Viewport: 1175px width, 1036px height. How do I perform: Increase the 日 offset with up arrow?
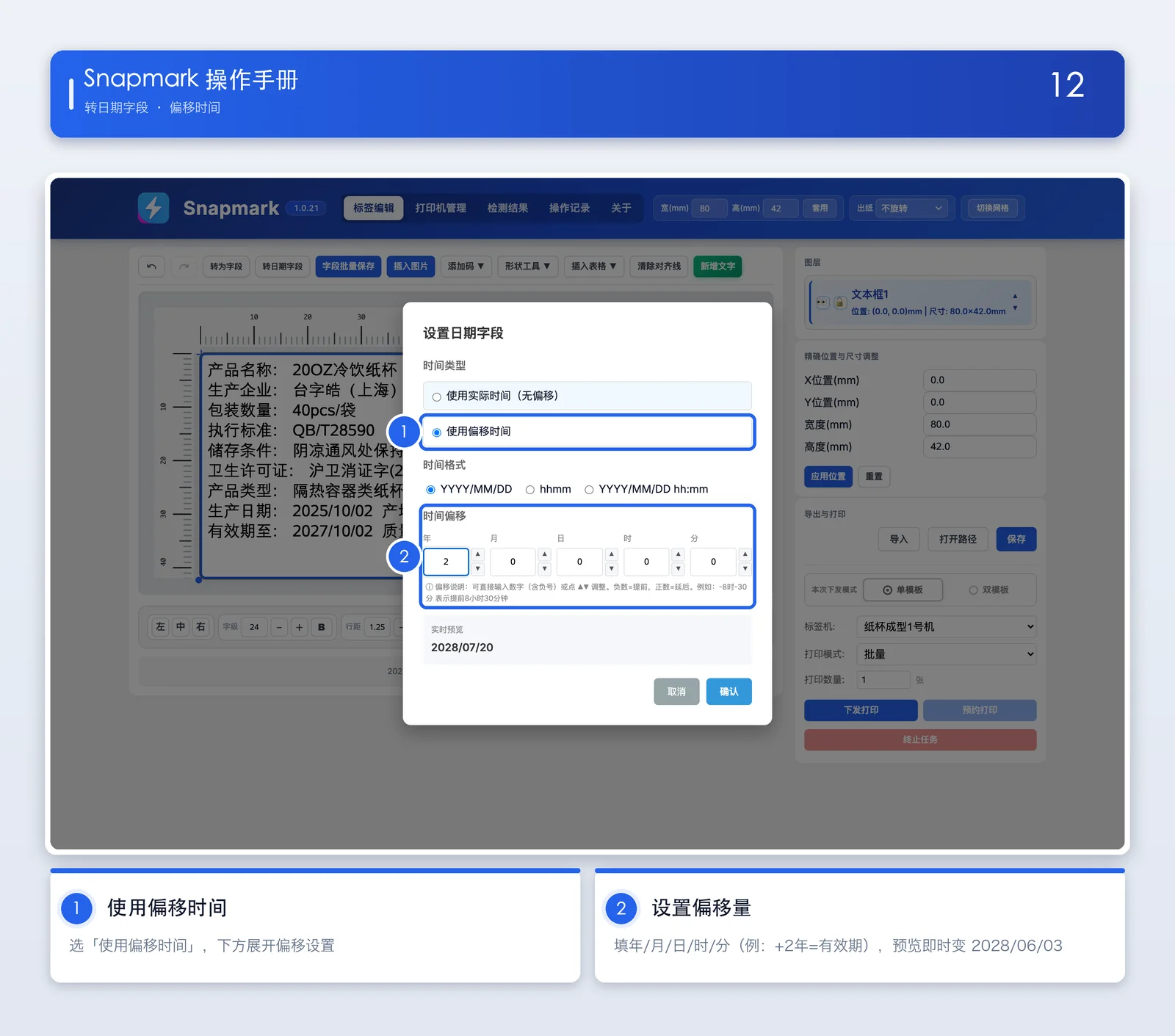pyautogui.click(x=612, y=554)
